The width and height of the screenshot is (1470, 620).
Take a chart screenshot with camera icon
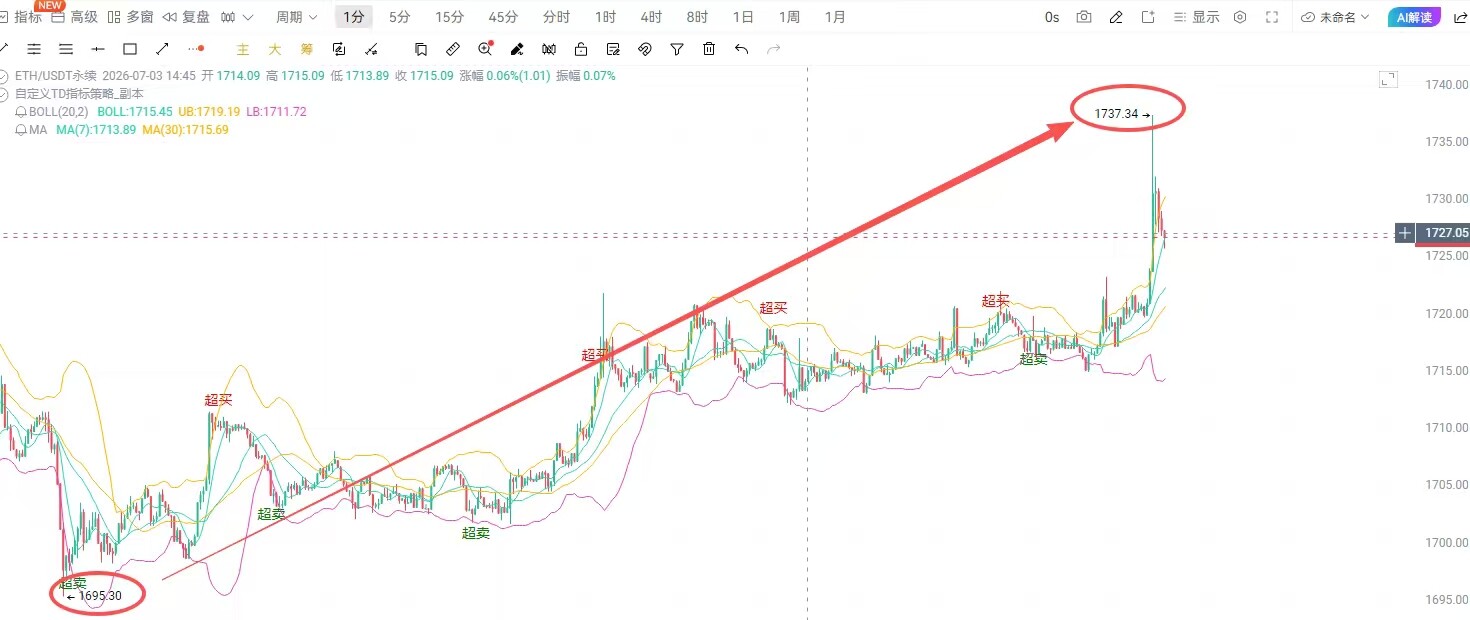[x=1084, y=17]
